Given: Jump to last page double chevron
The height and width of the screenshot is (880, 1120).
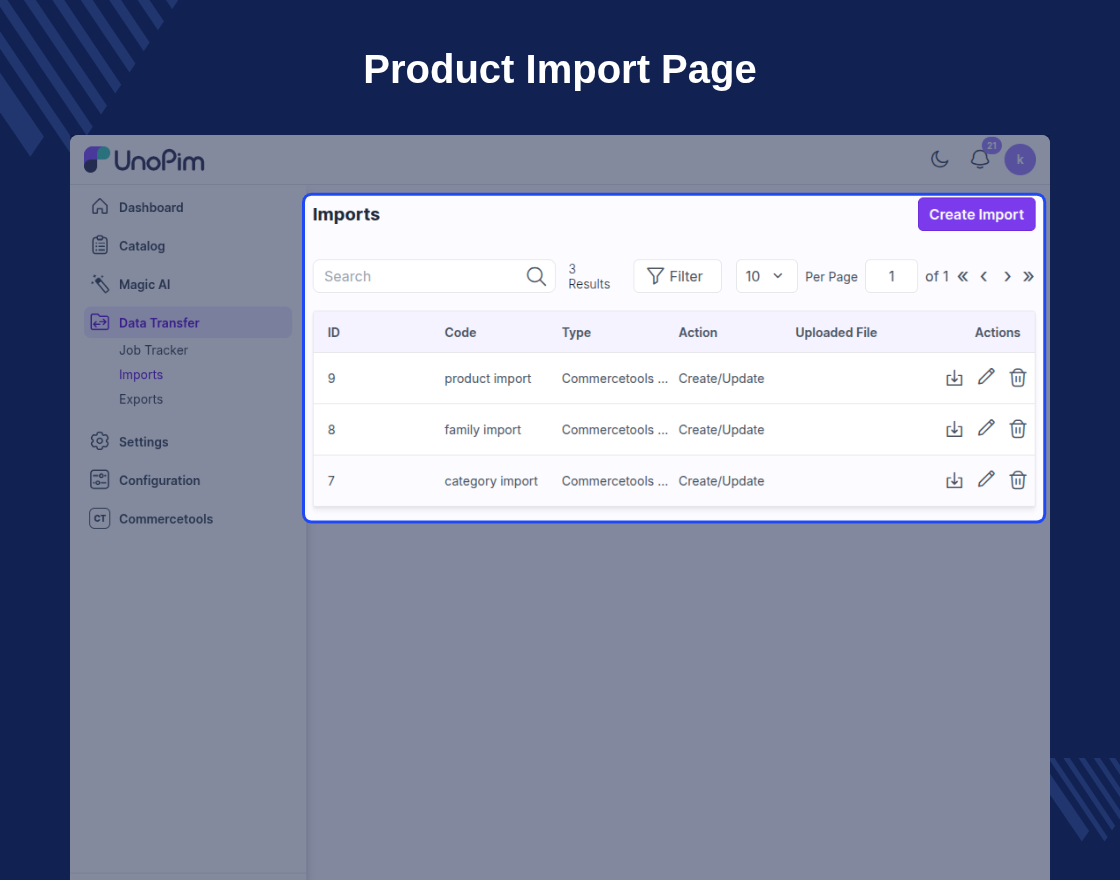Looking at the screenshot, I should tap(1028, 276).
